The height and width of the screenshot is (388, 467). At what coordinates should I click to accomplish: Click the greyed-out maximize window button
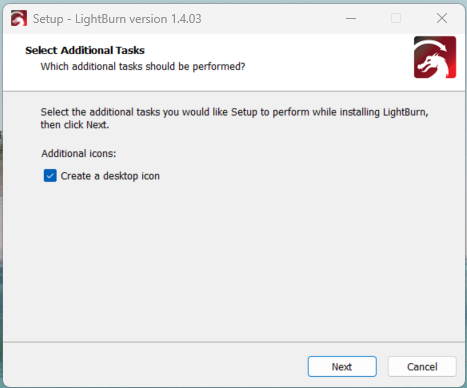point(396,18)
